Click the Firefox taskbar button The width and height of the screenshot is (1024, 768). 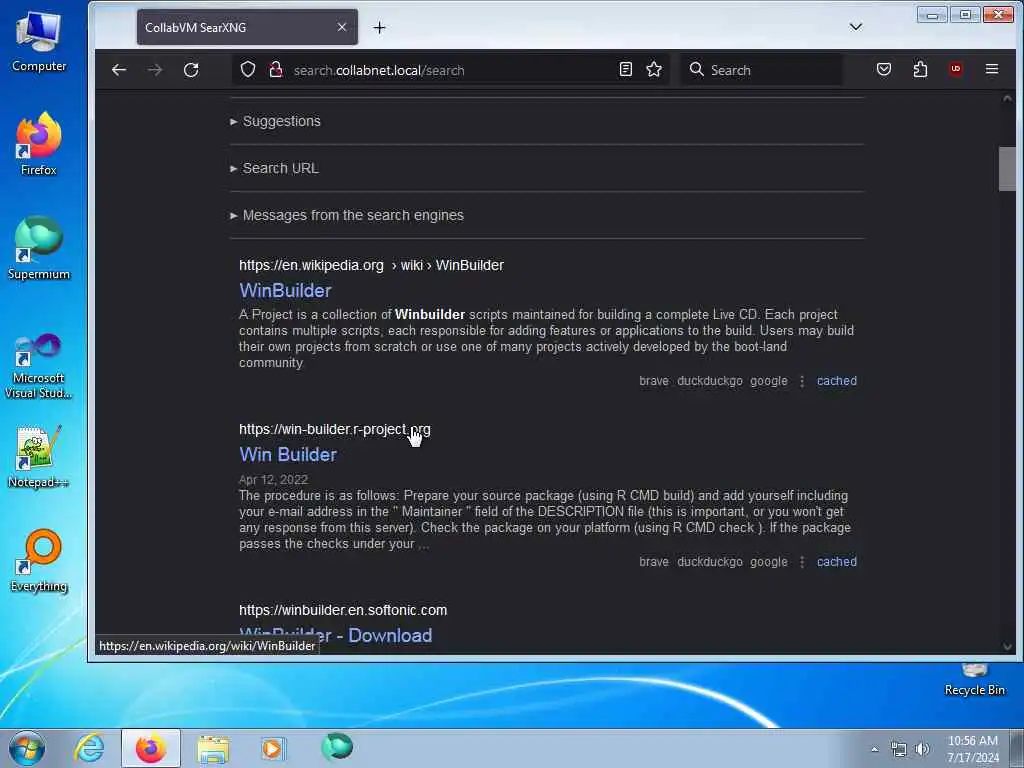coord(151,748)
